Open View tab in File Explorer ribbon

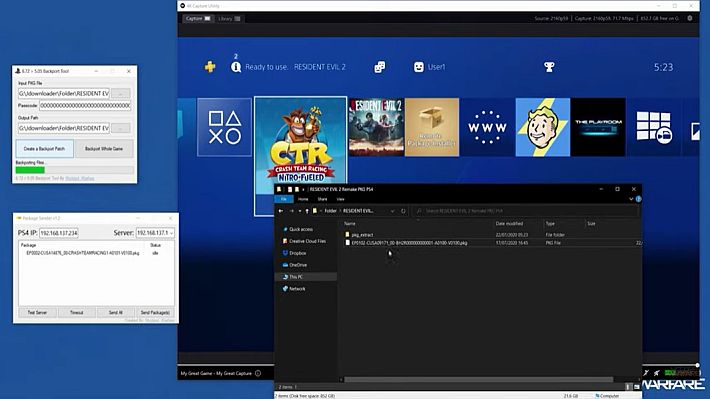[341, 199]
